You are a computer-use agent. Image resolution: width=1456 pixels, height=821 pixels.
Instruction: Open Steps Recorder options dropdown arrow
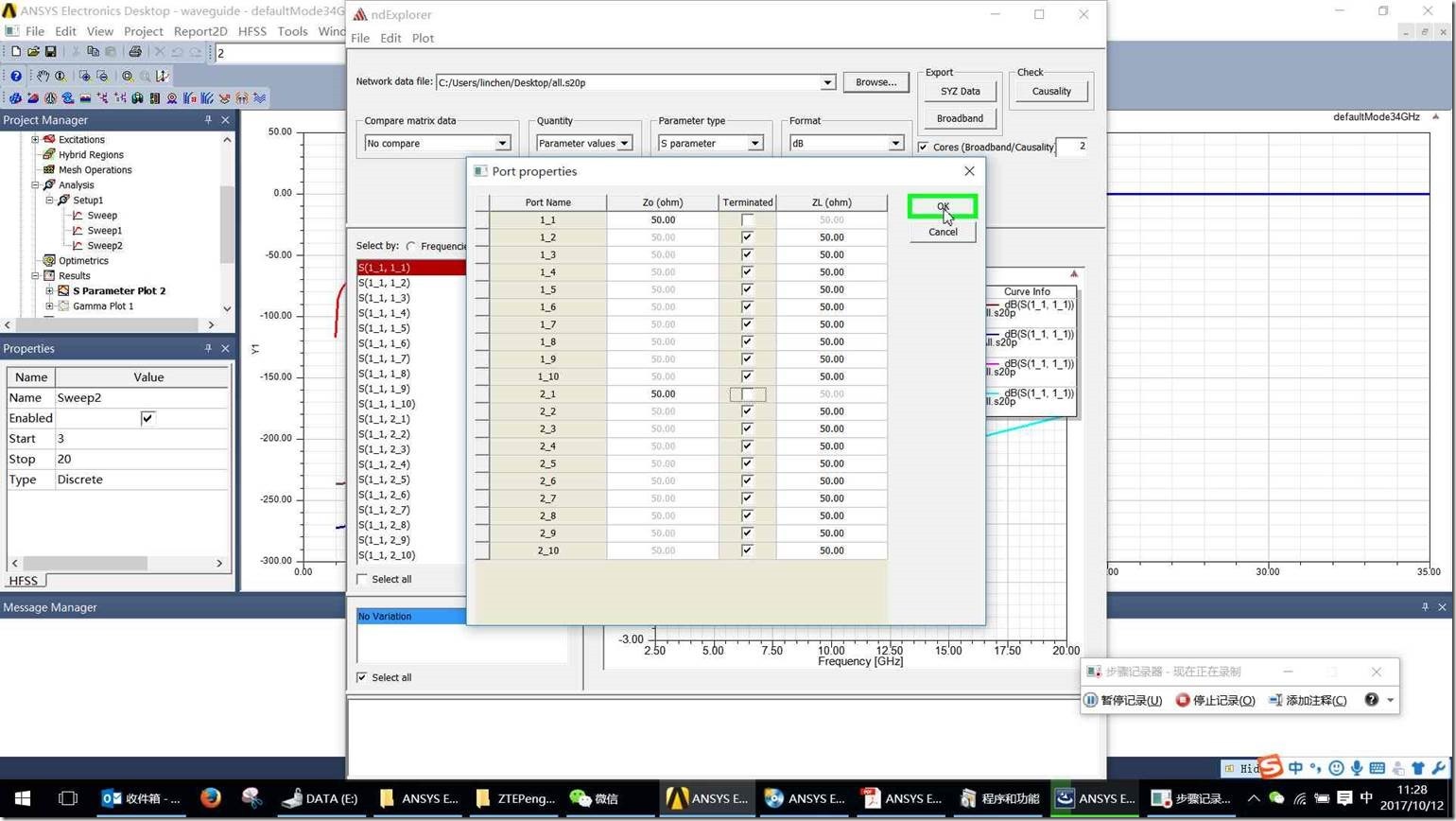click(1391, 700)
